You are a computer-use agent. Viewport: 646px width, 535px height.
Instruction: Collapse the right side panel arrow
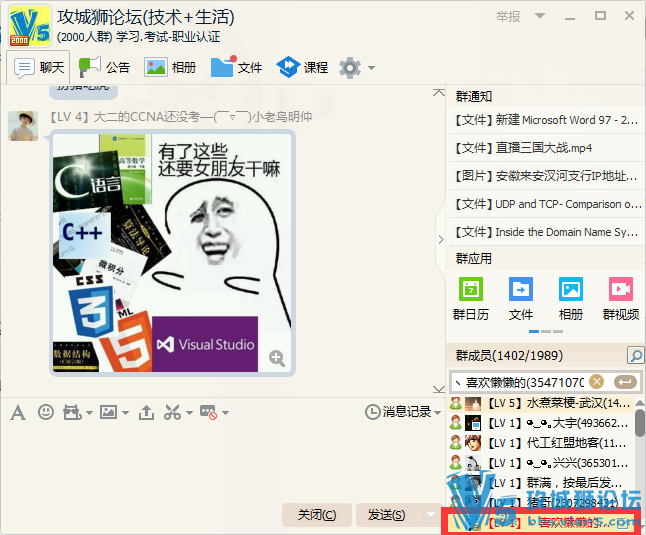point(441,239)
